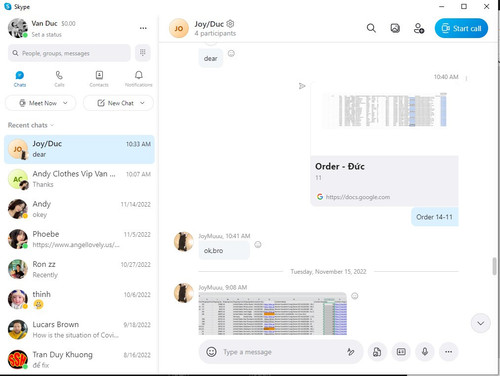This screenshot has width=500, height=376.
Task: Add participants to the group
Action: pos(419,28)
